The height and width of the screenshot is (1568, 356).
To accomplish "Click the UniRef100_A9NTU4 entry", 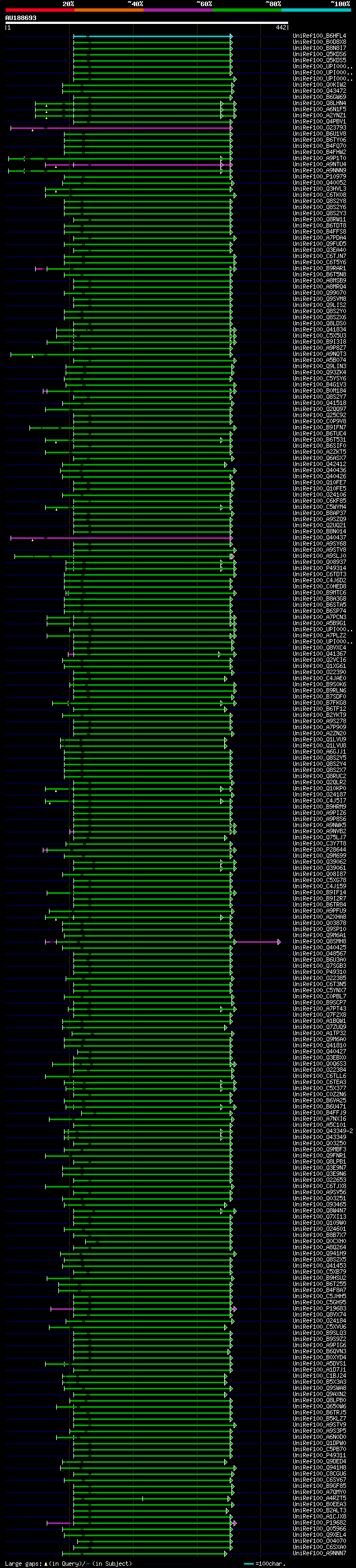I will point(319,164).
